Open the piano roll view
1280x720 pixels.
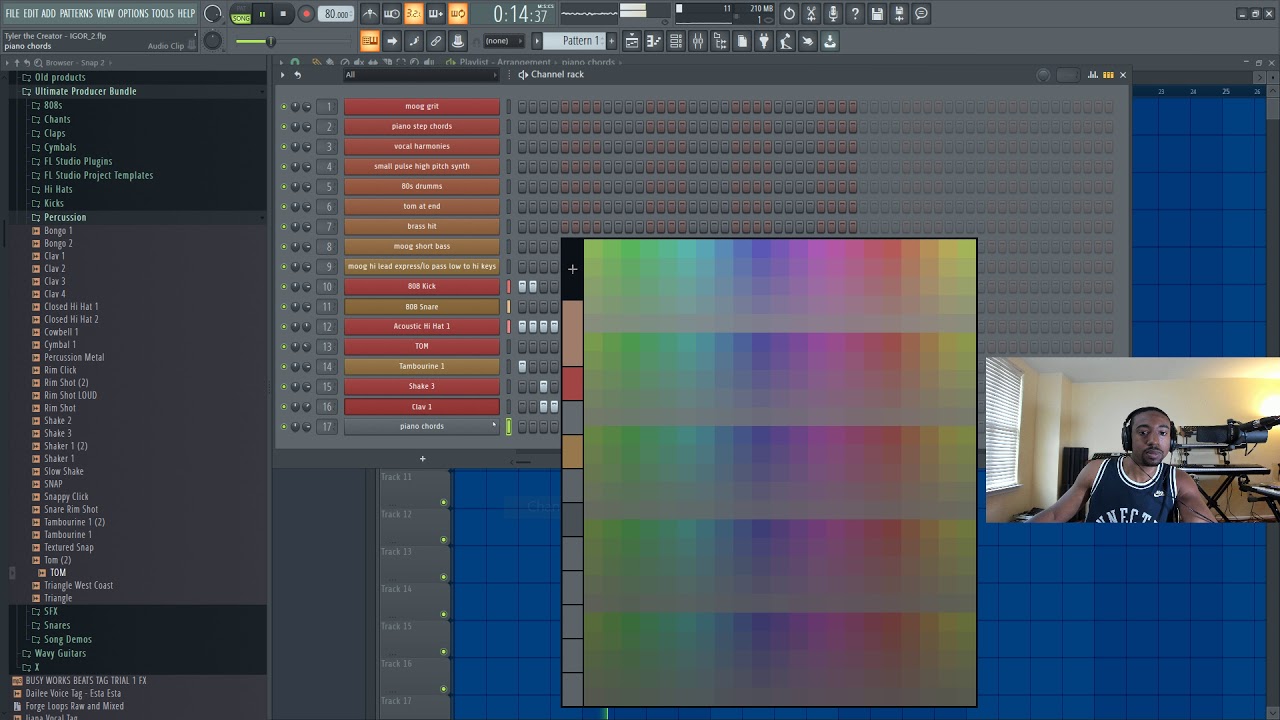point(654,41)
